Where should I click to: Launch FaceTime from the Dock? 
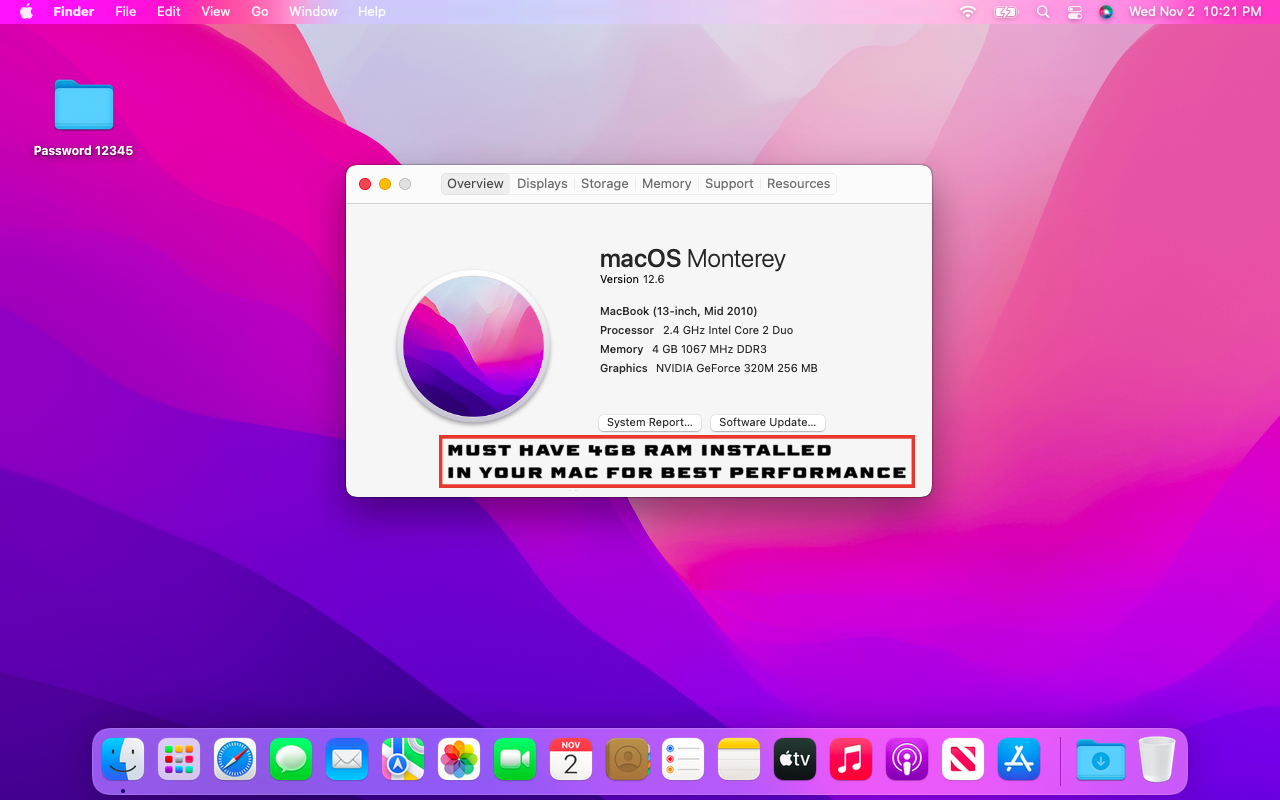click(x=515, y=760)
